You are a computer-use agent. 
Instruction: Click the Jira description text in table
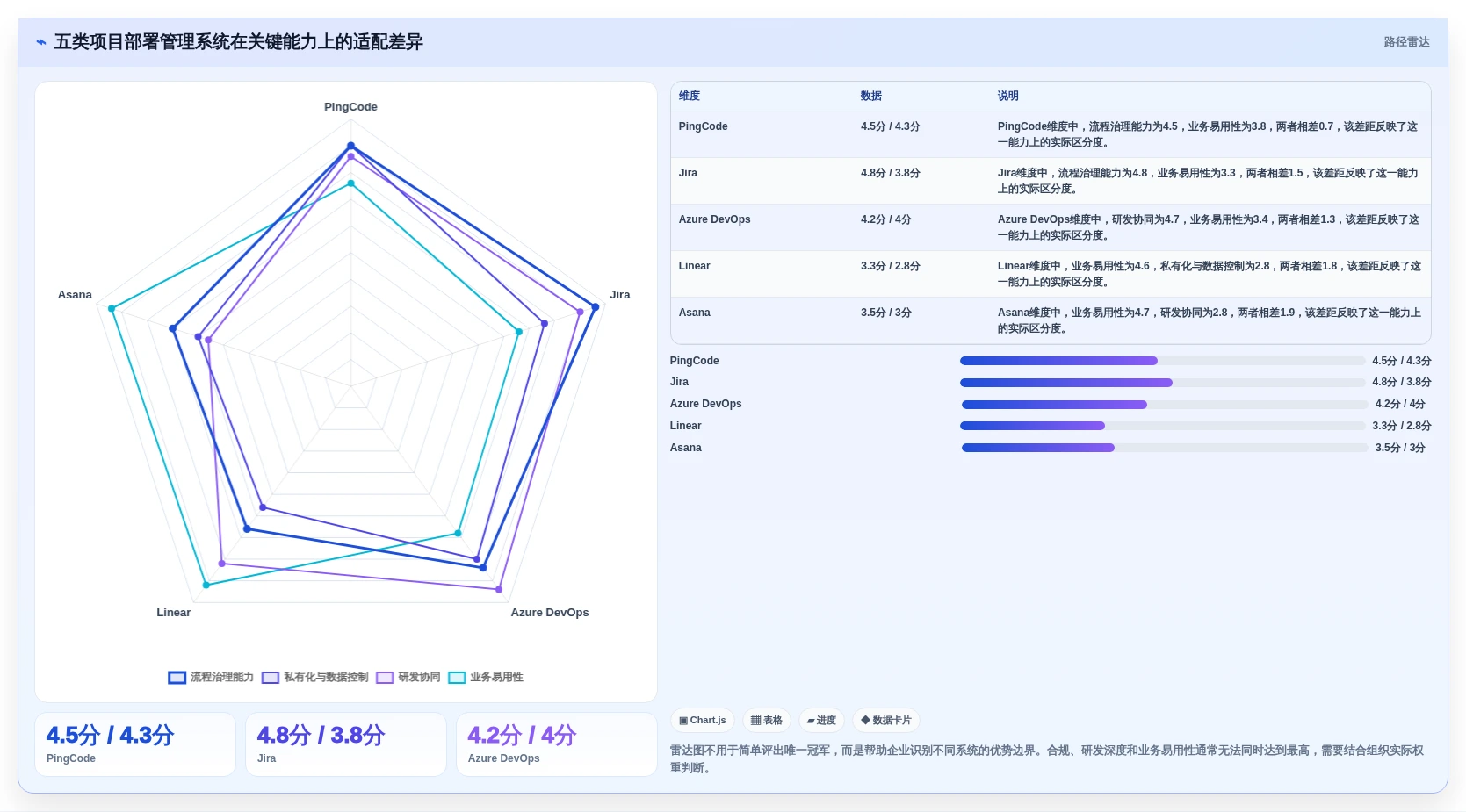pos(1208,181)
